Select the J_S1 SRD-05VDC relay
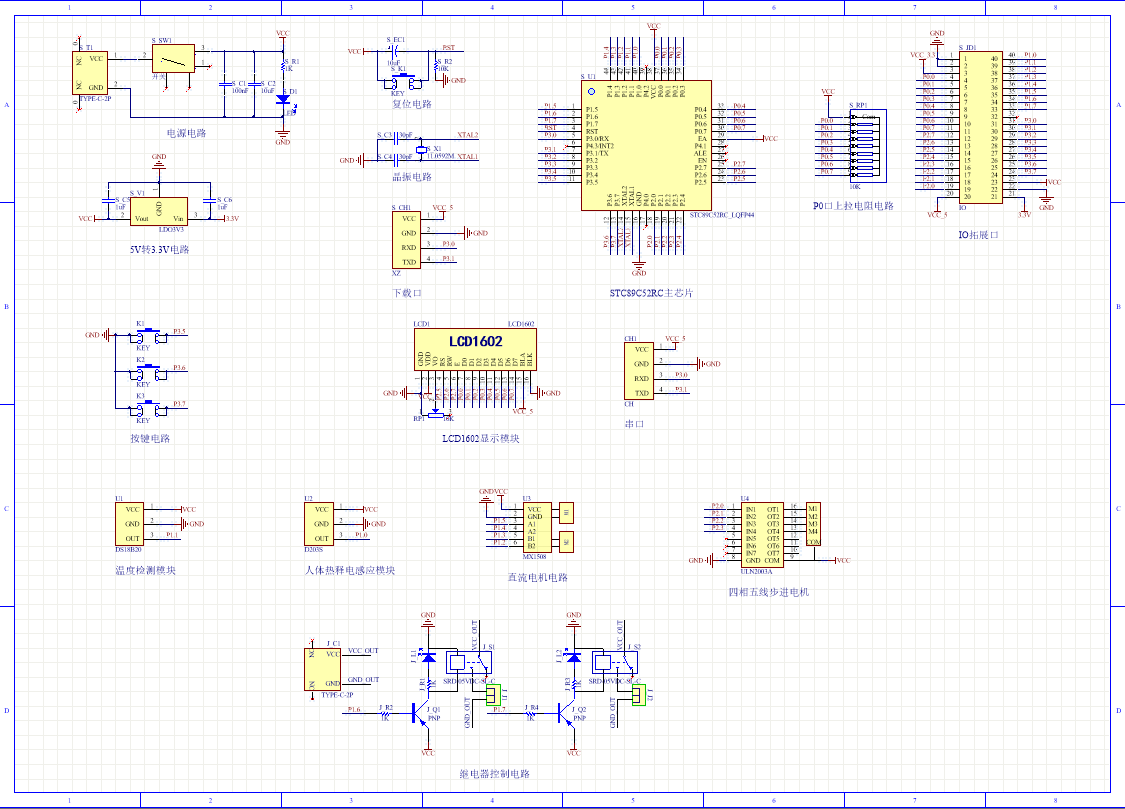This screenshot has height=809, width=1125. [x=469, y=660]
